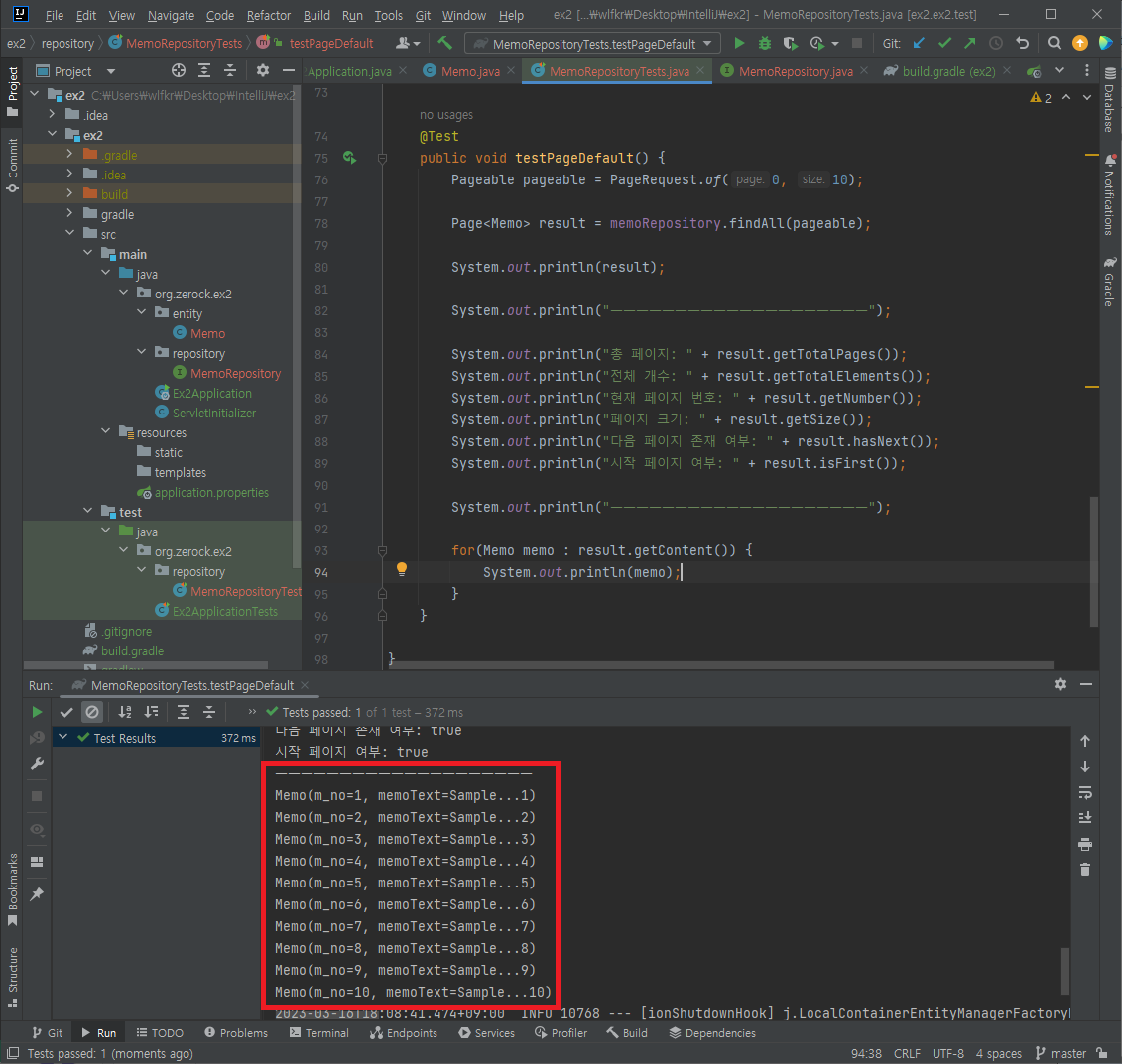Toggle Structure tool window stripe button
This screenshot has height=1064, width=1122.
12,976
